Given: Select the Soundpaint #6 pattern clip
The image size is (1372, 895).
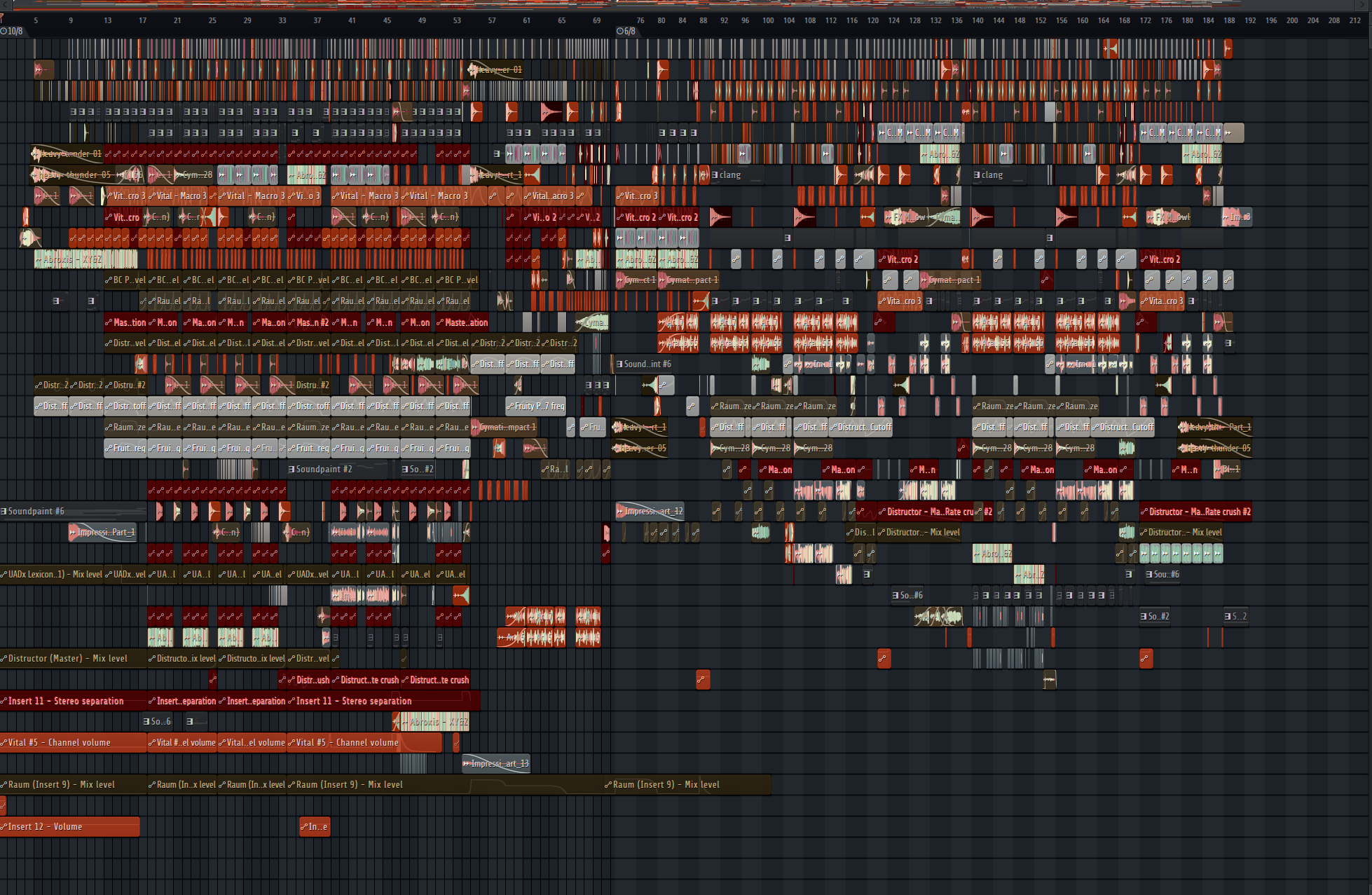Looking at the screenshot, I should point(70,512).
